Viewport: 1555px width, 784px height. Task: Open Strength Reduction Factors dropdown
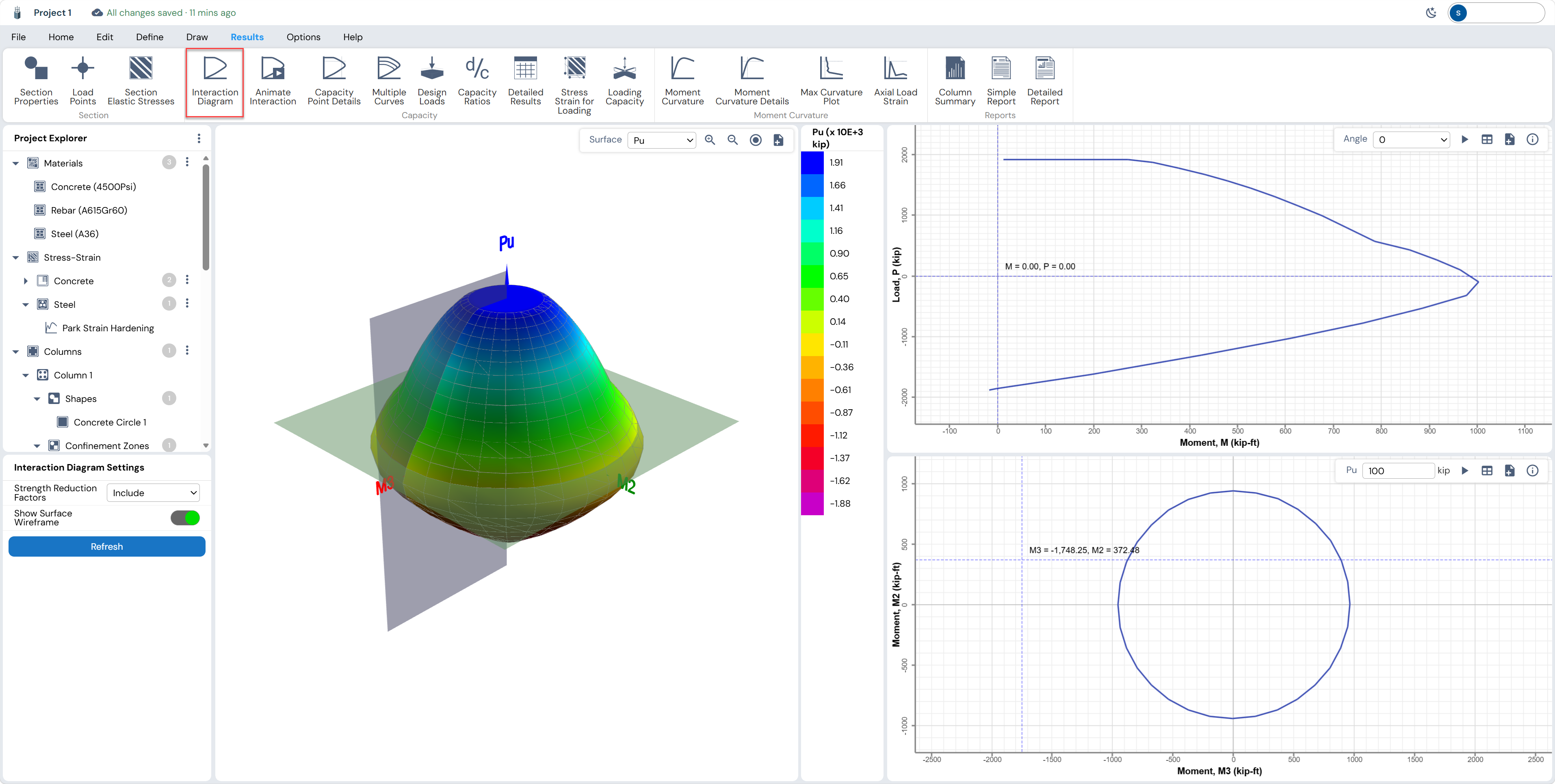point(153,492)
